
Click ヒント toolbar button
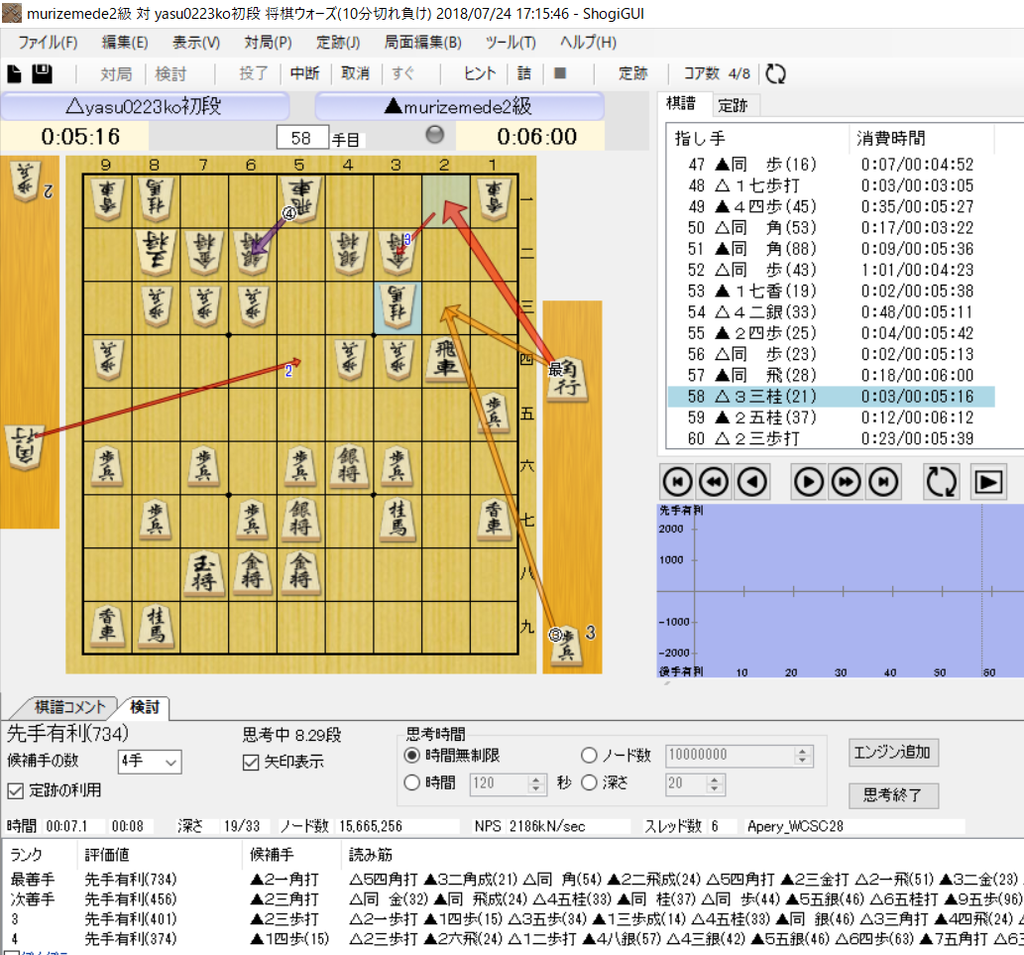pyautogui.click(x=480, y=73)
